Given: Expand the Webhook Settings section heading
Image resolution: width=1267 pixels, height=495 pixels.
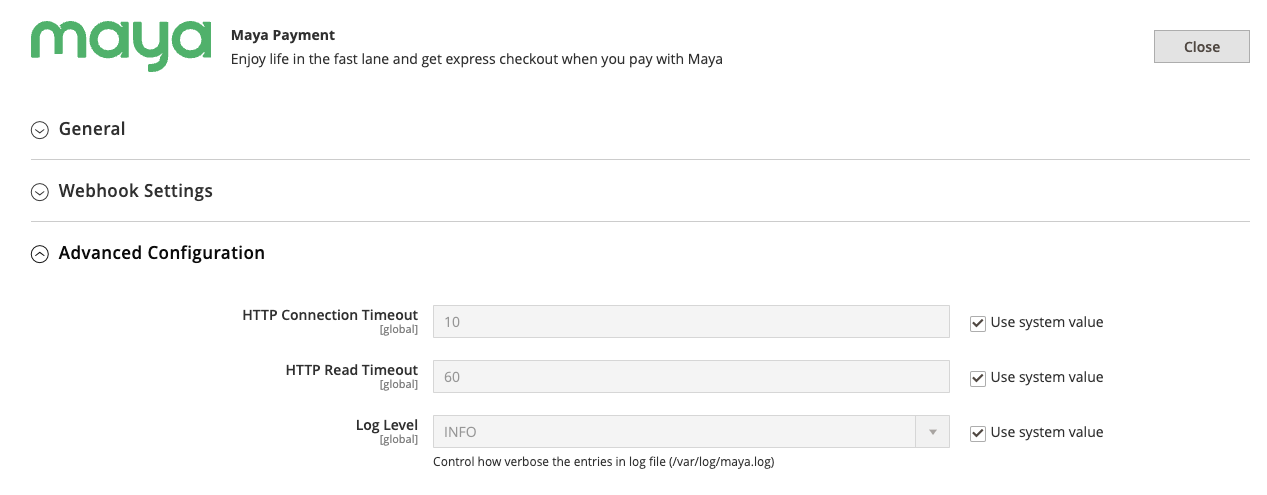Looking at the screenshot, I should click(136, 191).
